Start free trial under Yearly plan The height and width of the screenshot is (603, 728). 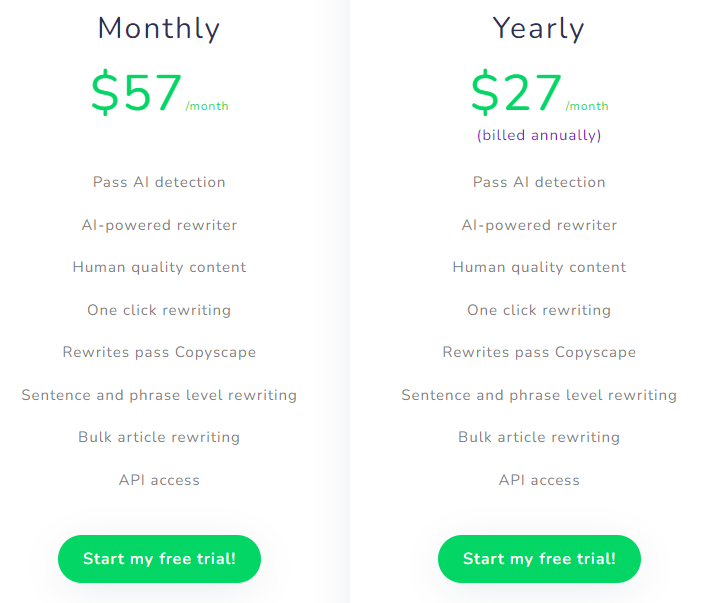coord(539,558)
